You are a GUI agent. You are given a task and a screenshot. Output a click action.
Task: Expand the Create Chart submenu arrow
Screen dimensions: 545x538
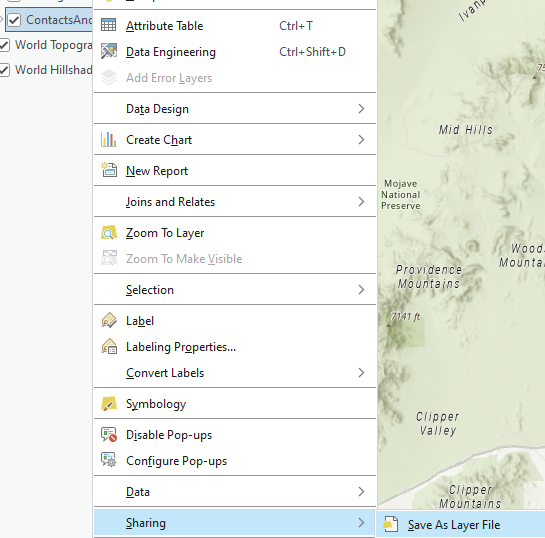click(361, 140)
